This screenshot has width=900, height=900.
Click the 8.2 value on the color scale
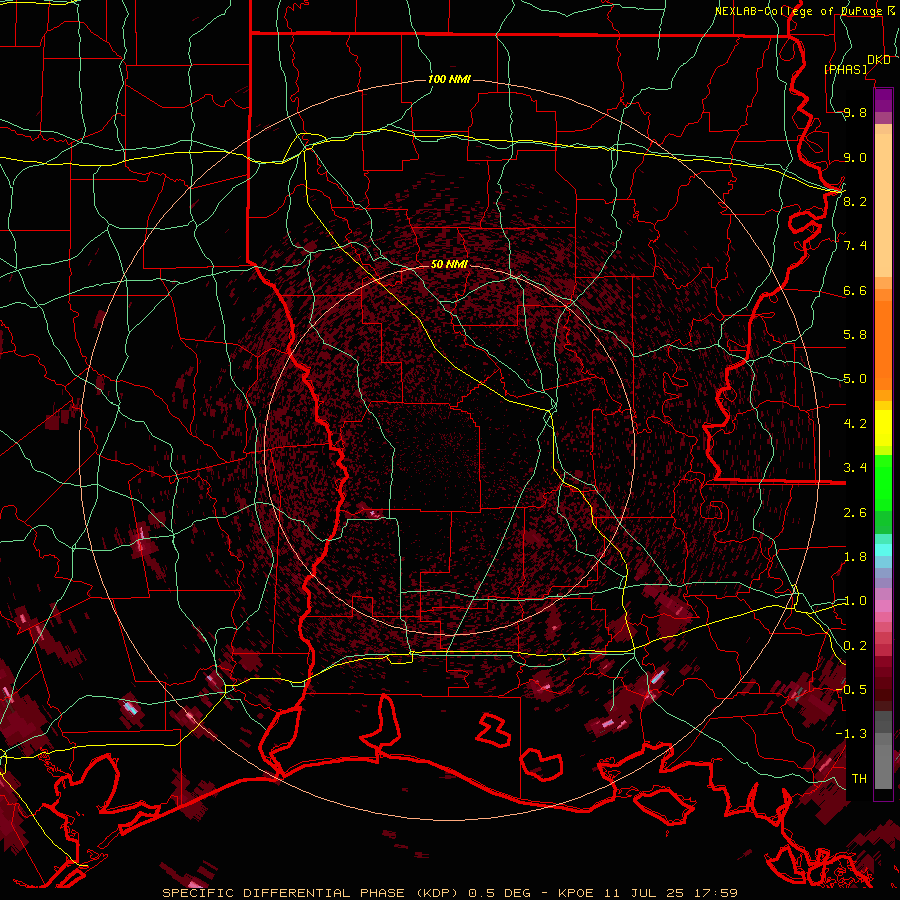[855, 201]
